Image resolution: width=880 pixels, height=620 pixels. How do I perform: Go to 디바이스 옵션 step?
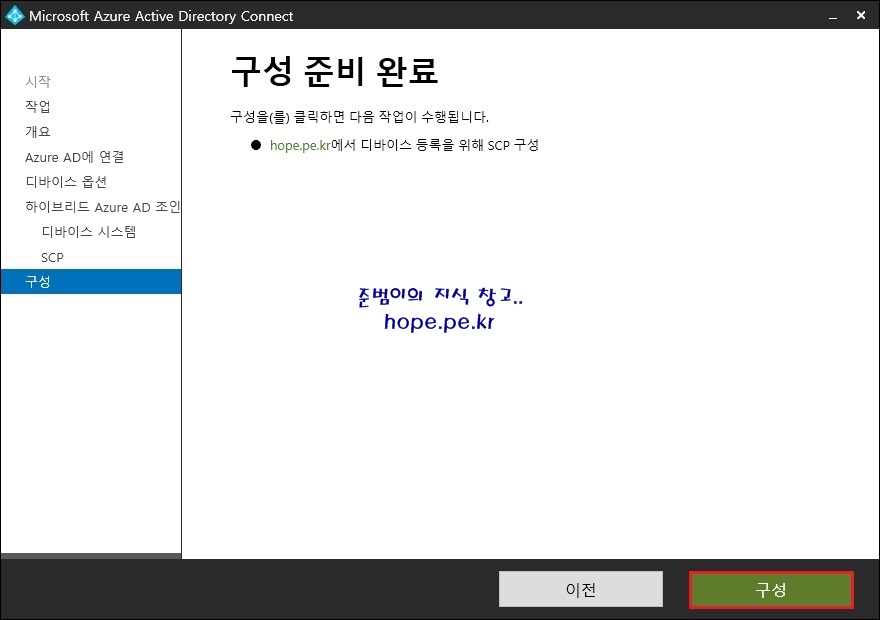point(66,182)
